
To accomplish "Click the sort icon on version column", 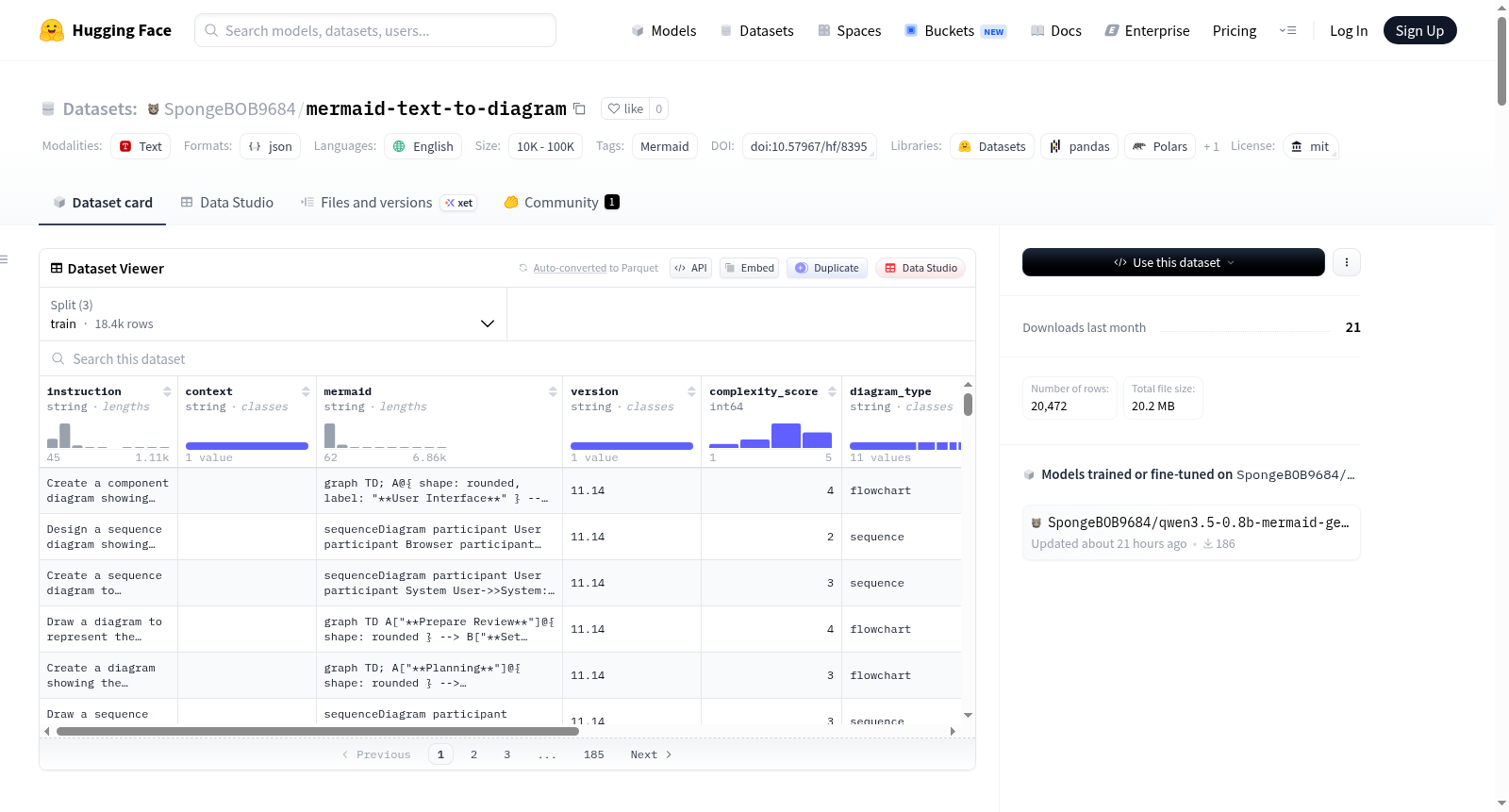I will pos(691,391).
